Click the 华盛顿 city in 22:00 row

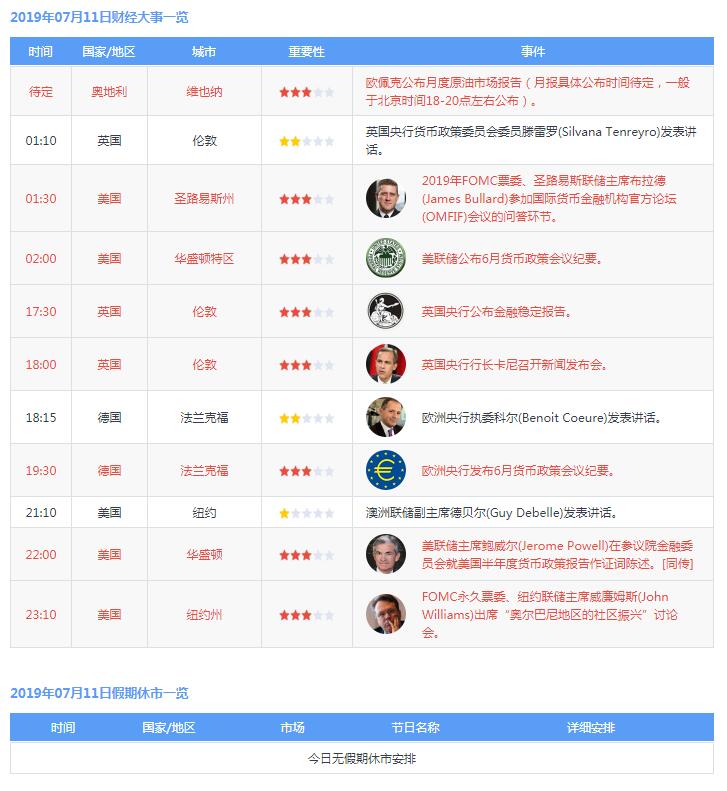(x=204, y=554)
